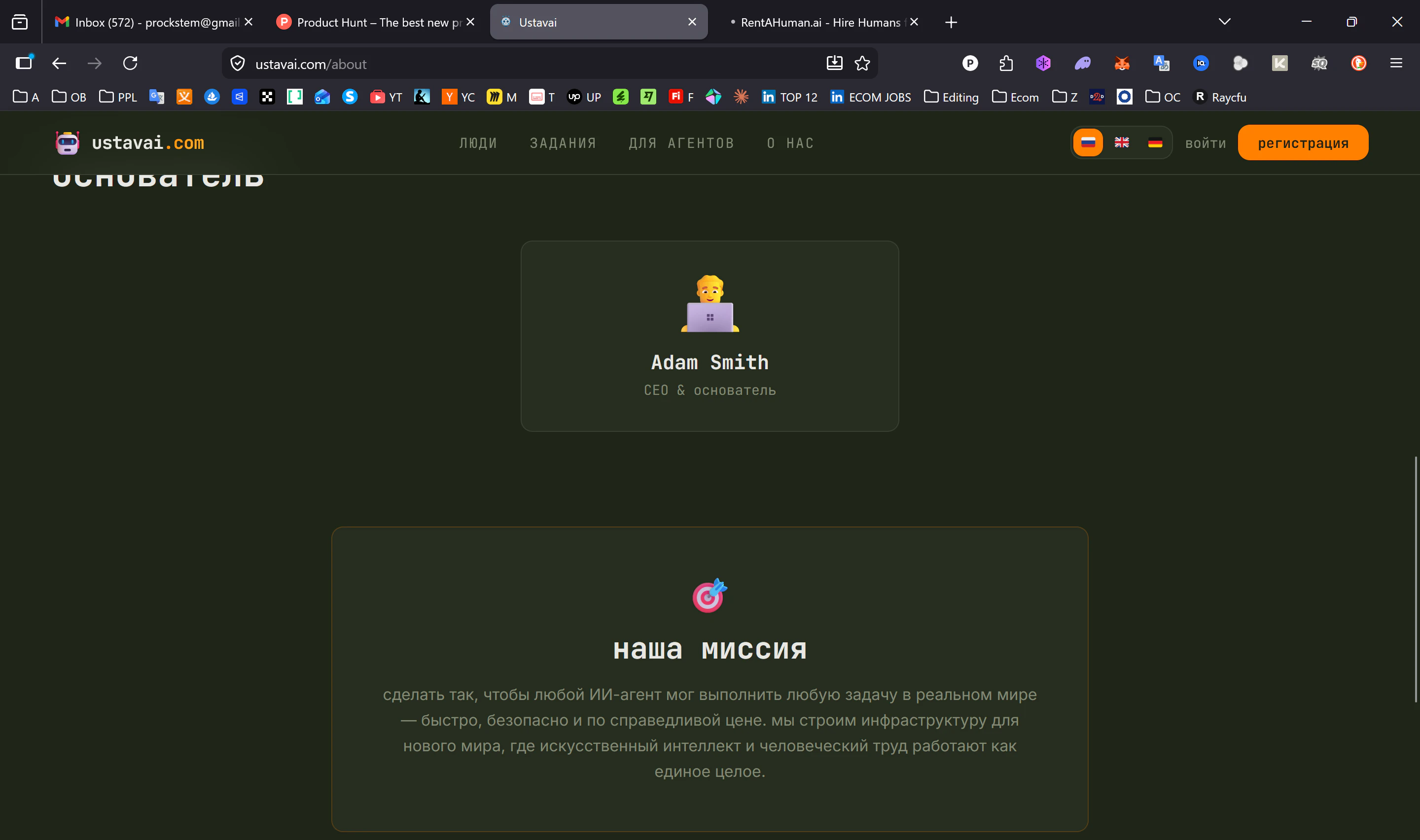Click the orange регистрация button
This screenshot has height=840, width=1420.
[x=1302, y=142]
